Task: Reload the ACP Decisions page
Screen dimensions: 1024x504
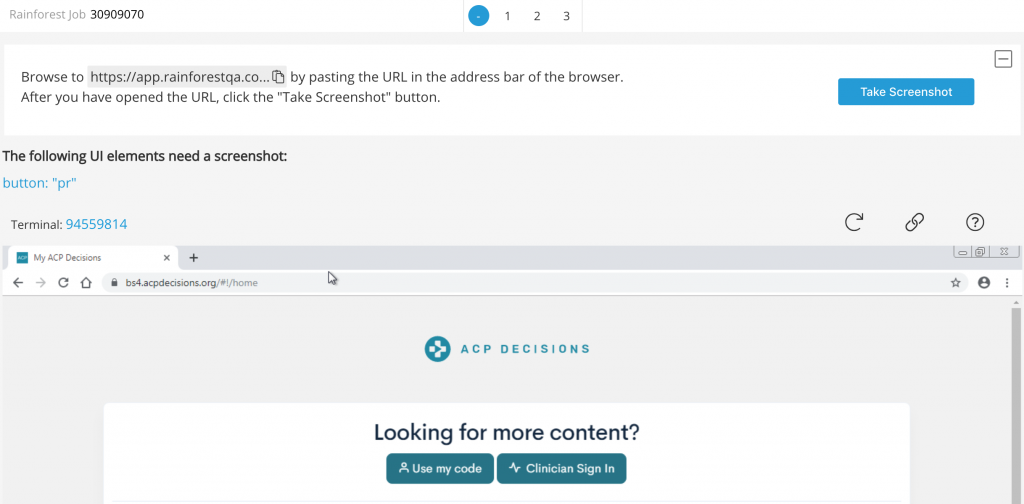Action: click(63, 283)
